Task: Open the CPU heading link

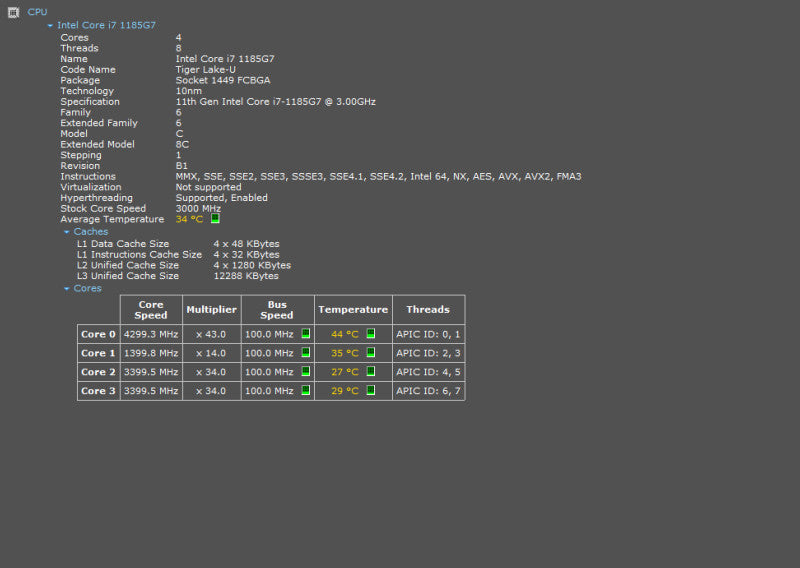Action: 37,12
